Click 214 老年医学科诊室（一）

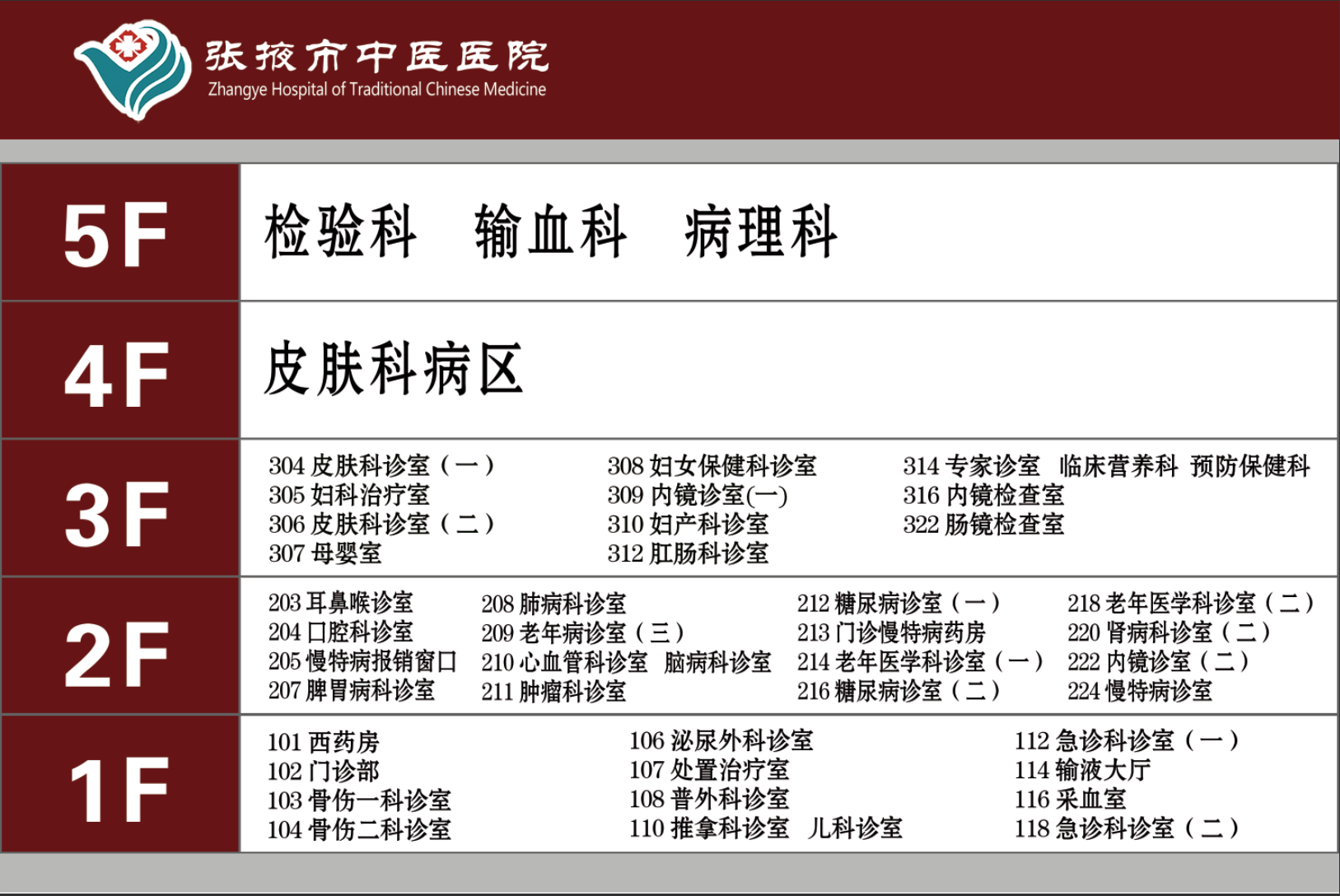pos(921,661)
